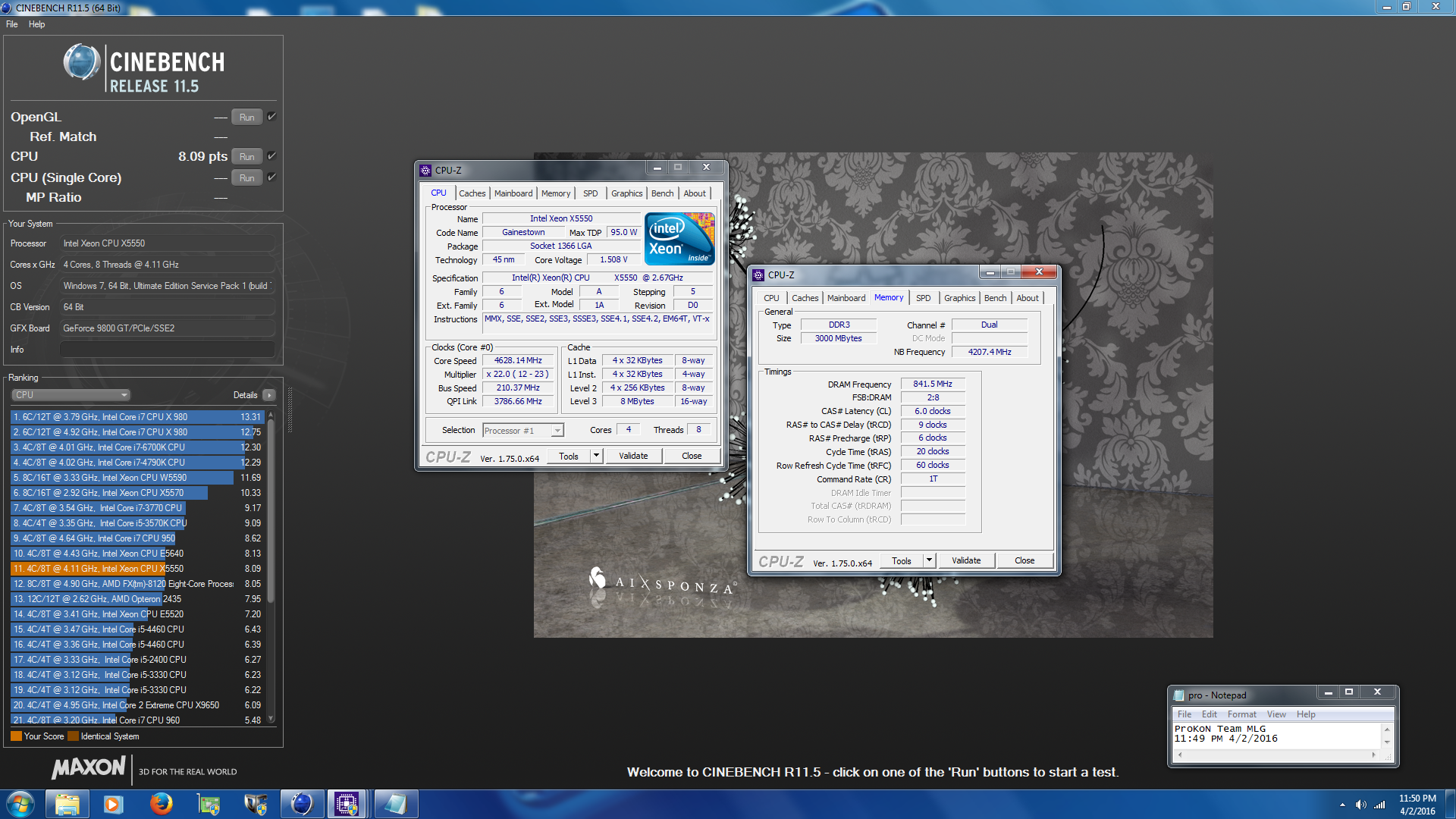The image size is (1456, 819).
Task: Click the first CPU-Z window title icon
Action: (425, 171)
